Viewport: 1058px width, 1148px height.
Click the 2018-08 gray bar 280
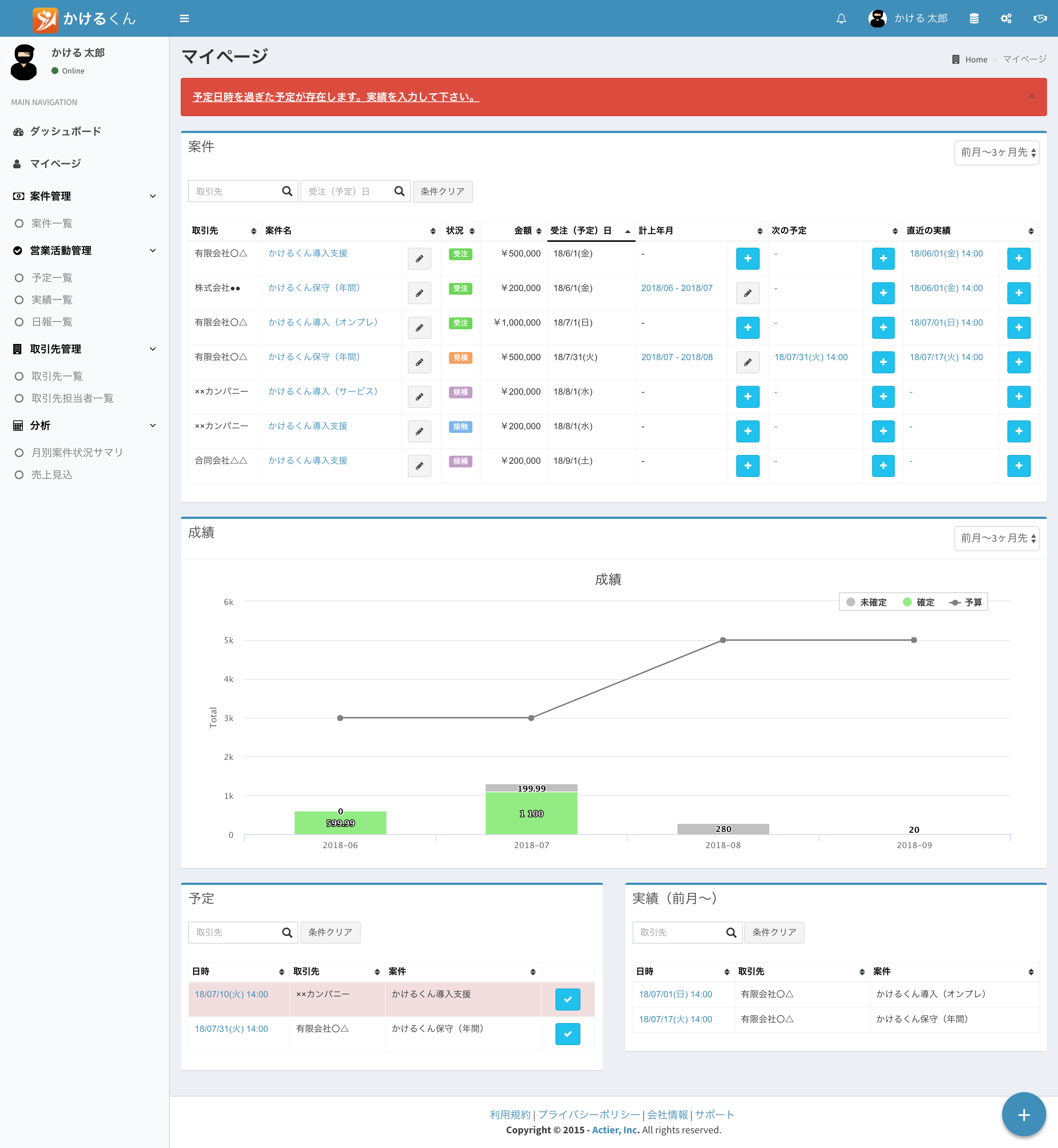pos(723,829)
